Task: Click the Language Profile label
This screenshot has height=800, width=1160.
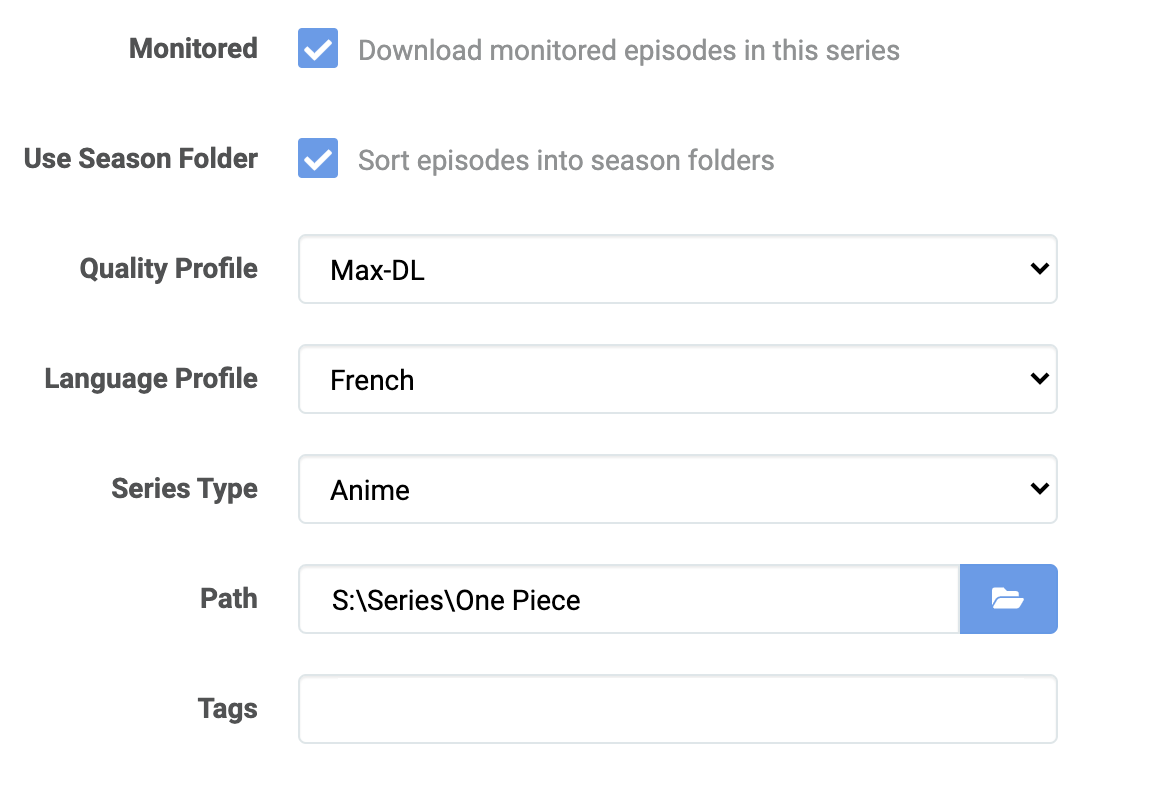Action: click(x=151, y=379)
